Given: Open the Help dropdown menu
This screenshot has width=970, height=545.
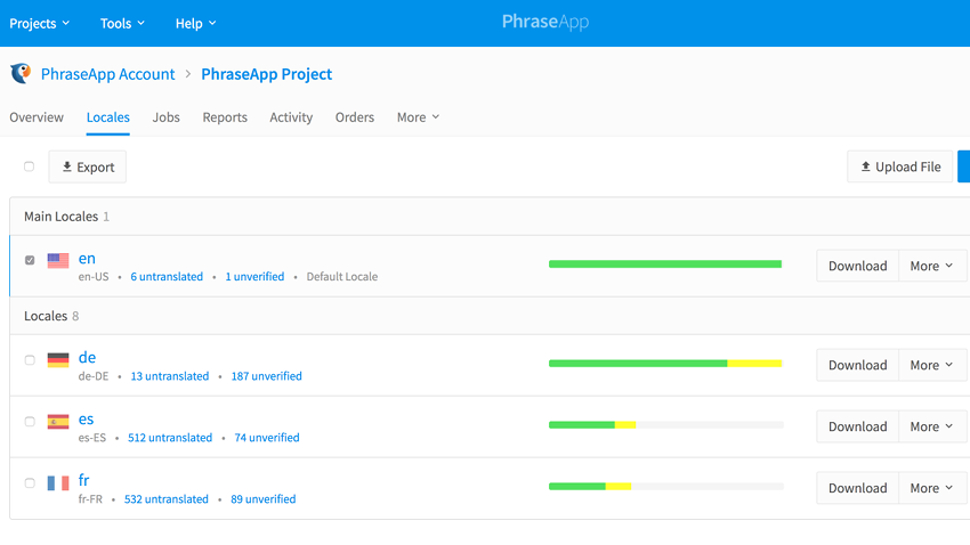Looking at the screenshot, I should coord(195,24).
